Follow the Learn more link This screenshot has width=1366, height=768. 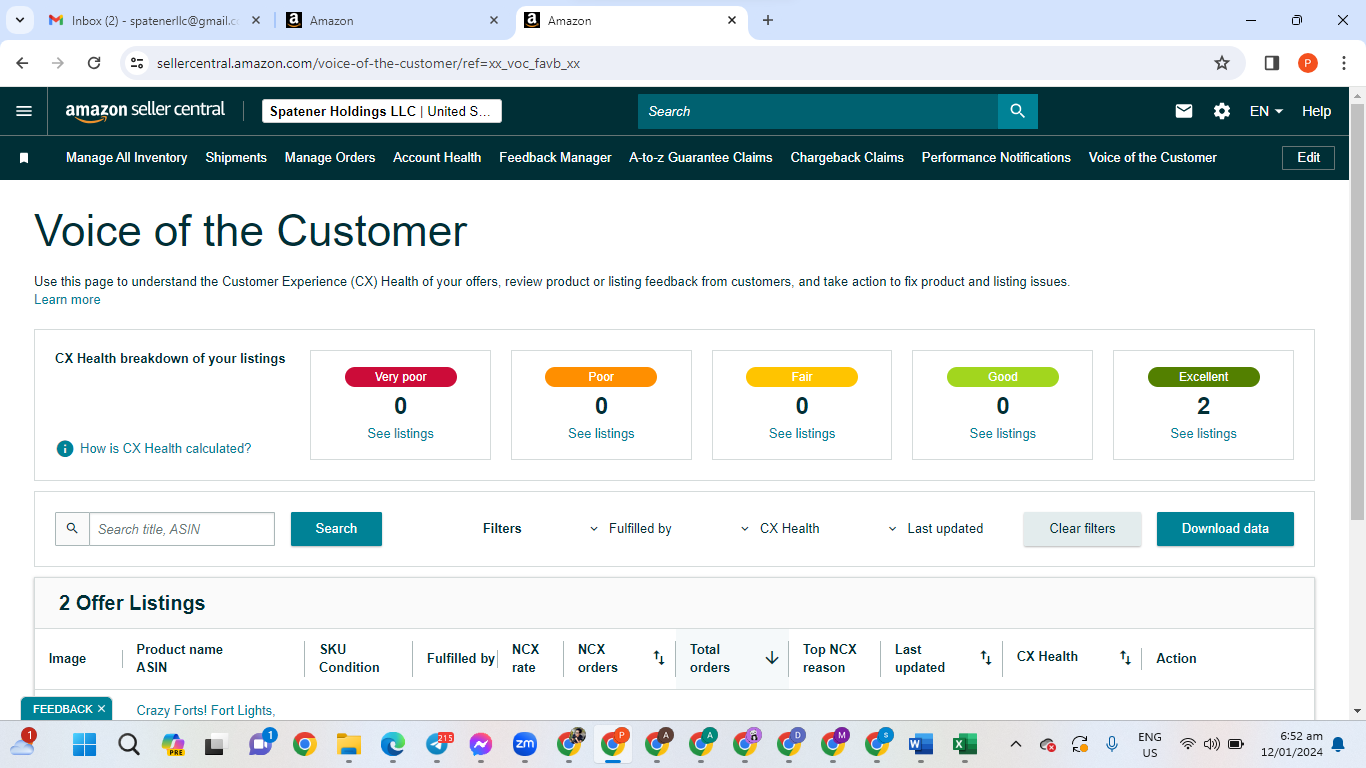(x=67, y=300)
